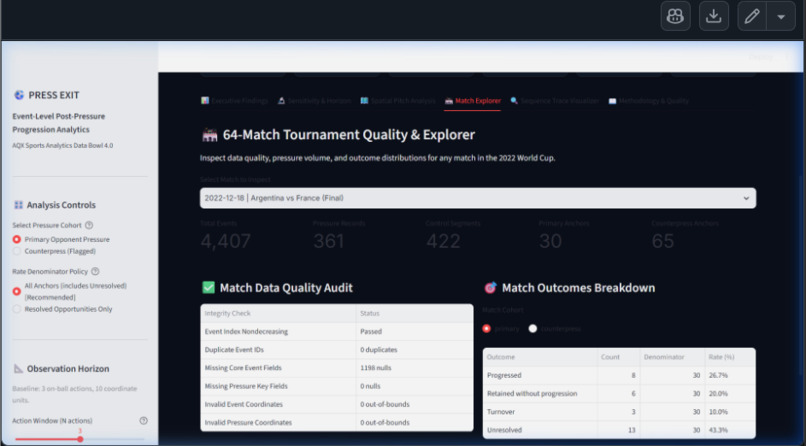Switch to Sensitivity & Horizon tab

click(x=314, y=101)
